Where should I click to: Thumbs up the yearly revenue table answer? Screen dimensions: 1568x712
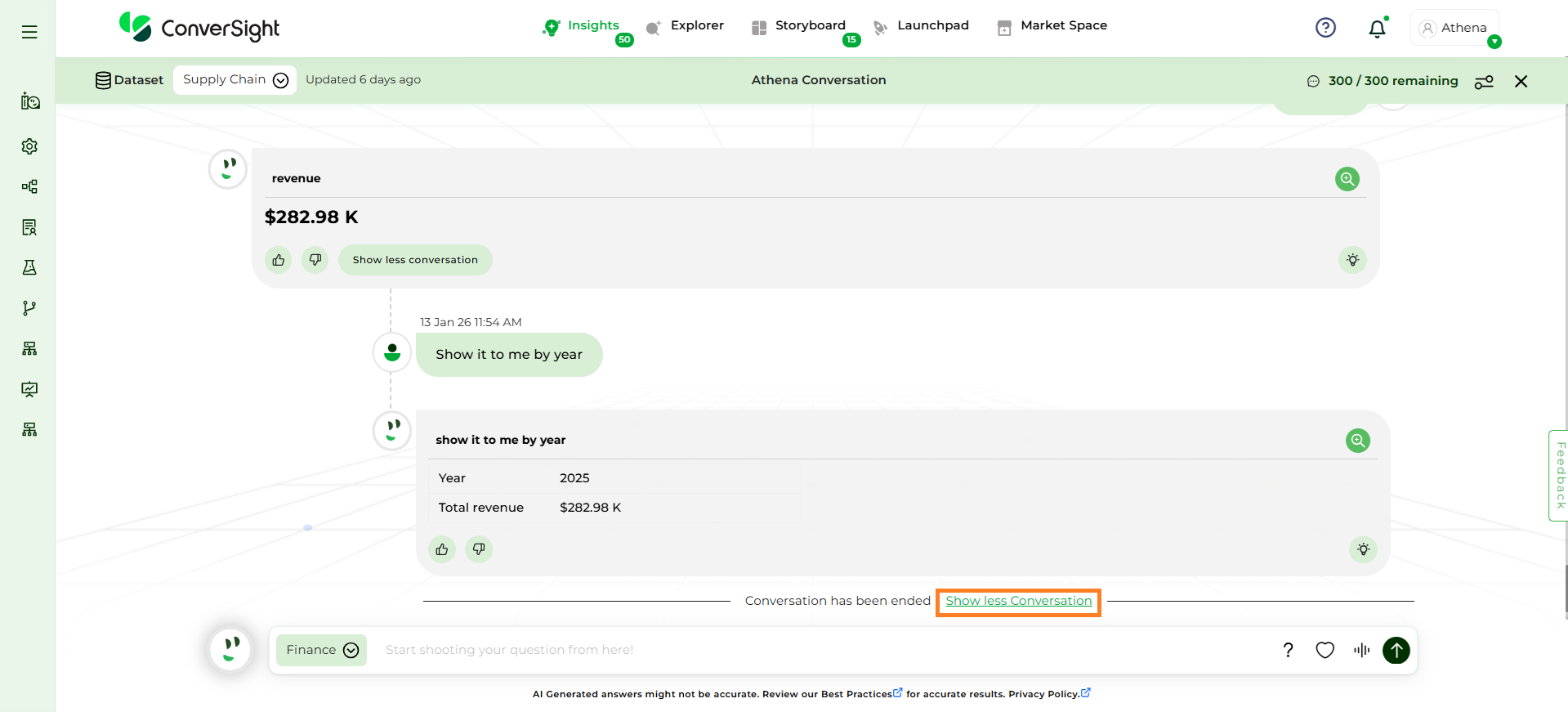(442, 549)
